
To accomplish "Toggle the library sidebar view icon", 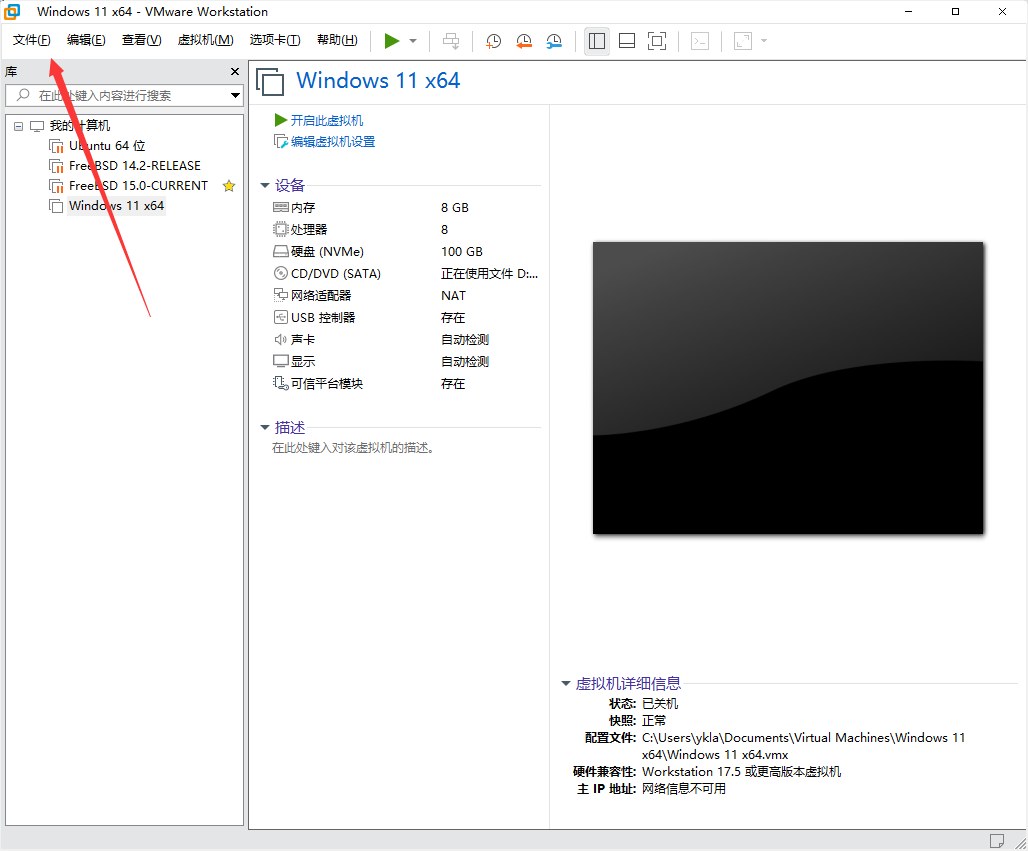I will pyautogui.click(x=597, y=41).
